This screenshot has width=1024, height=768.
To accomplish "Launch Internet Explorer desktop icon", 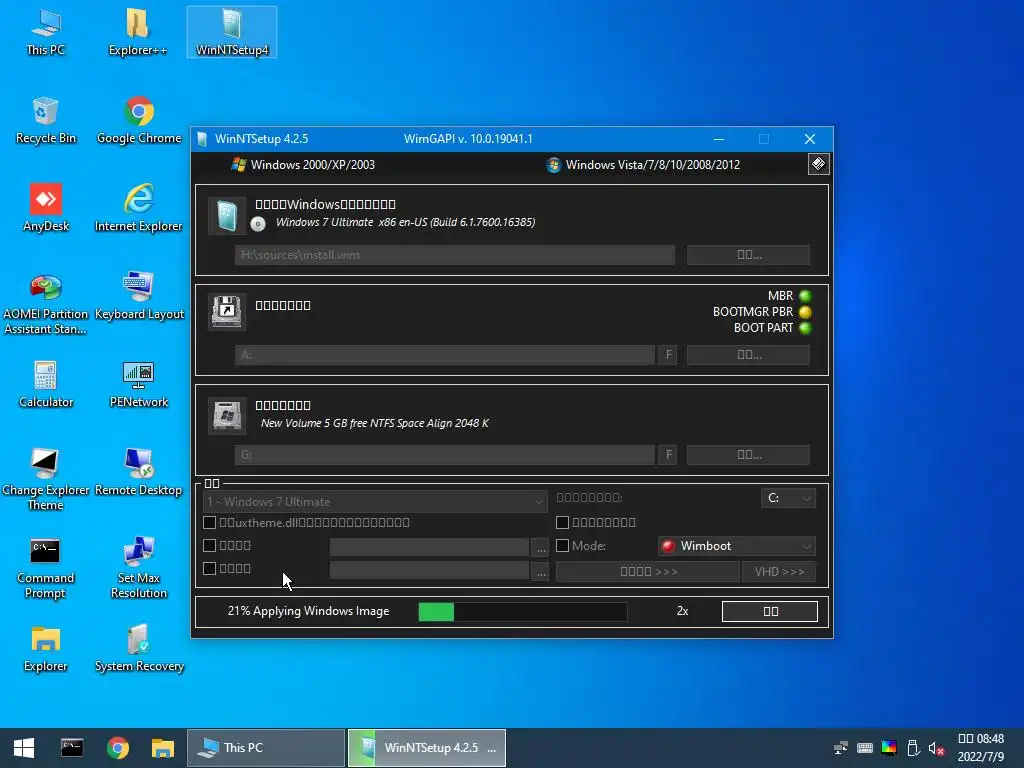I will click(138, 209).
